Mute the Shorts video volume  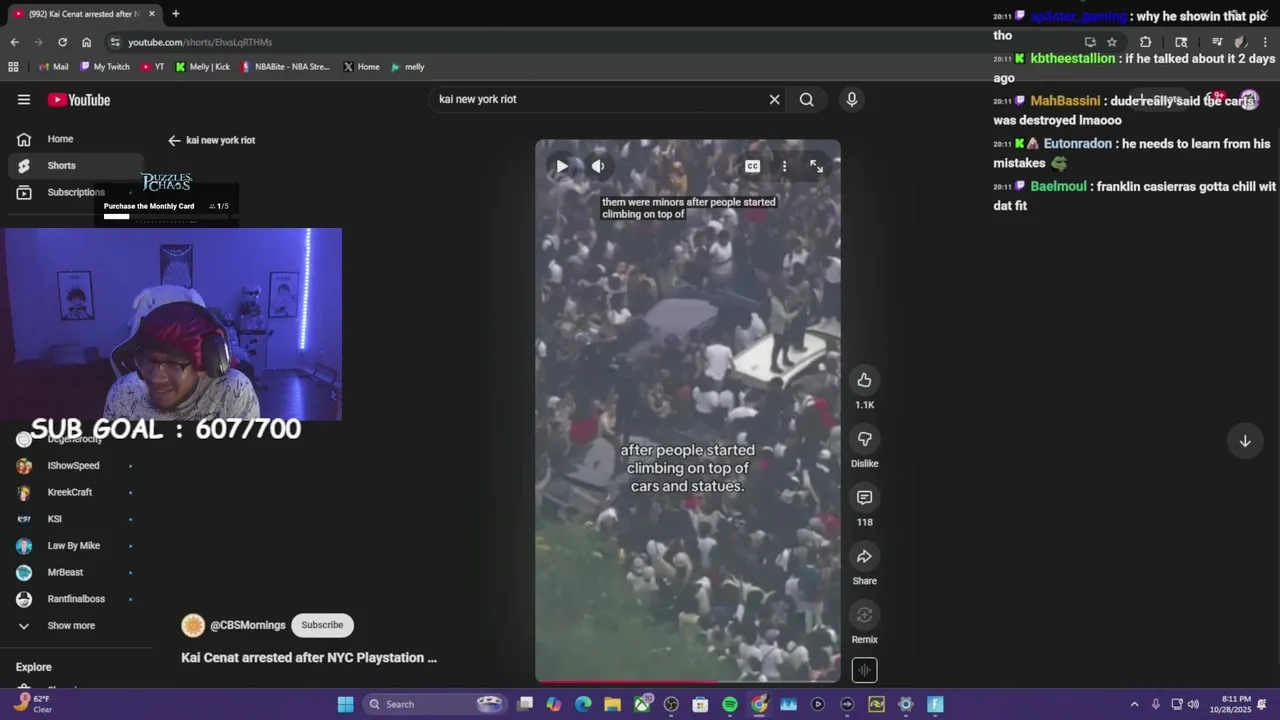pyautogui.click(x=598, y=167)
